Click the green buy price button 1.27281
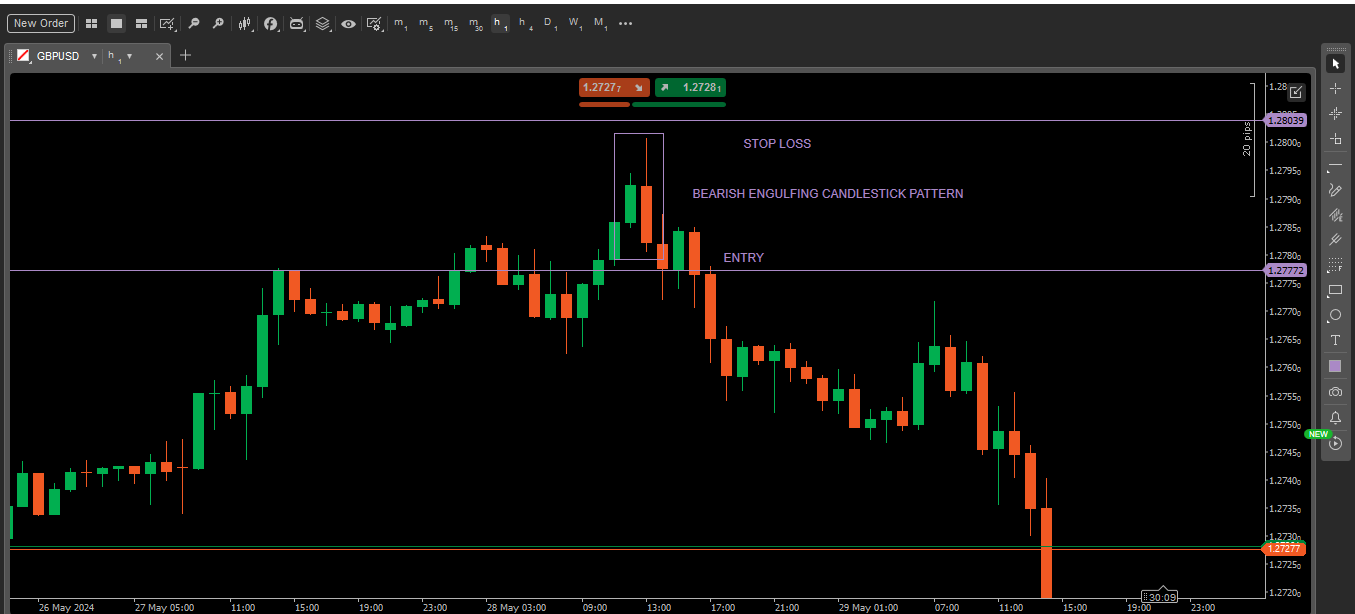Screen dimensions: 1355x614 [689, 87]
